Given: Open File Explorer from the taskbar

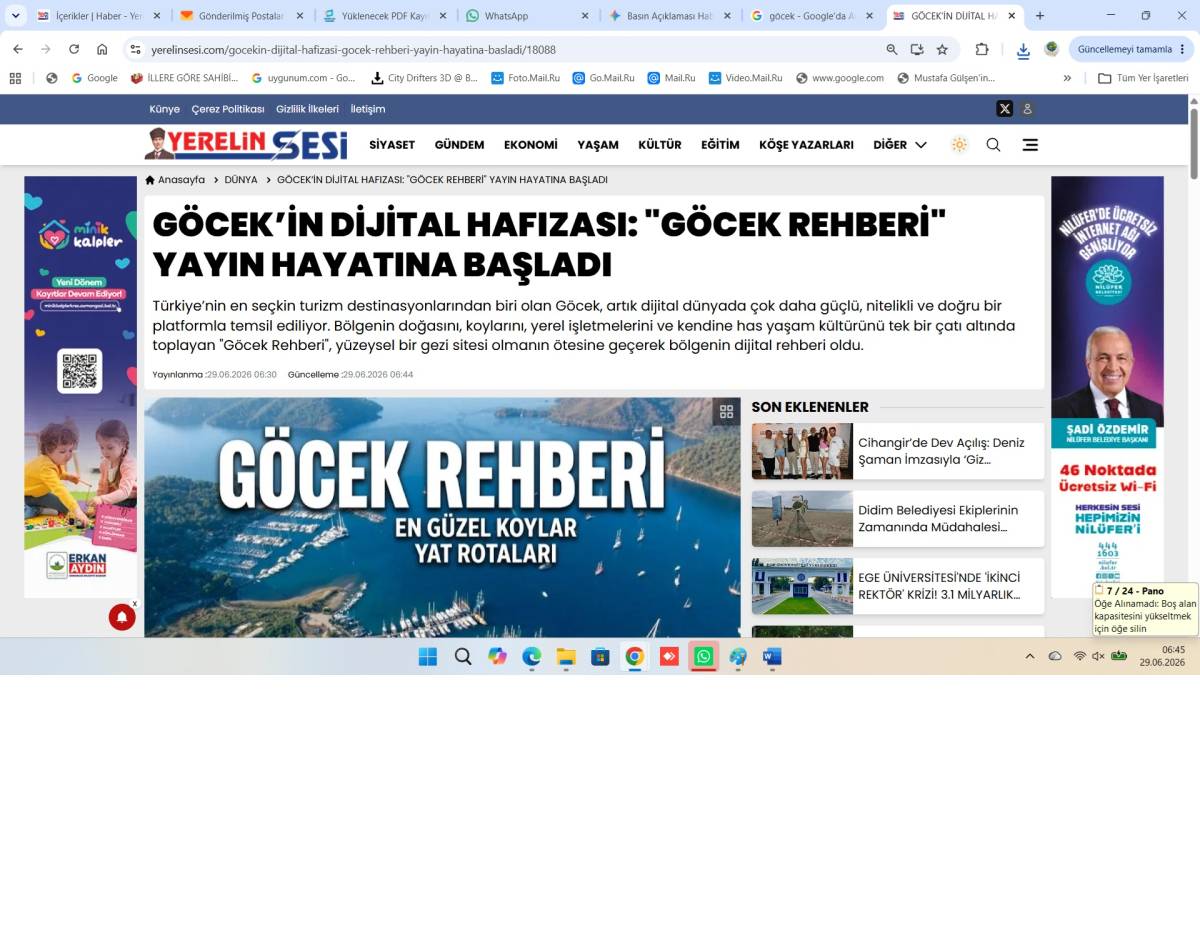Looking at the screenshot, I should [x=566, y=656].
